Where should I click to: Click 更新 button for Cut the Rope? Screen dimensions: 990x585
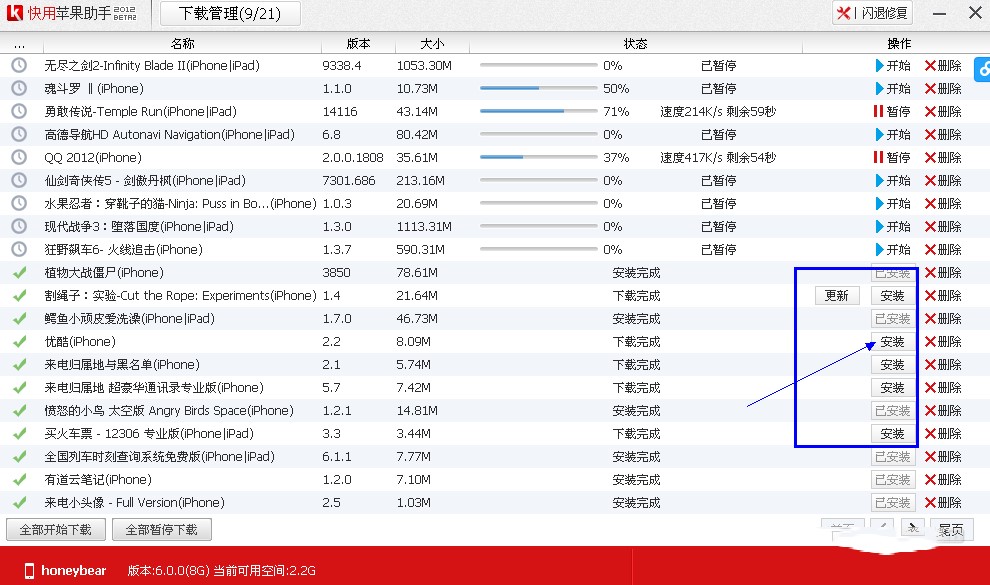click(x=836, y=296)
